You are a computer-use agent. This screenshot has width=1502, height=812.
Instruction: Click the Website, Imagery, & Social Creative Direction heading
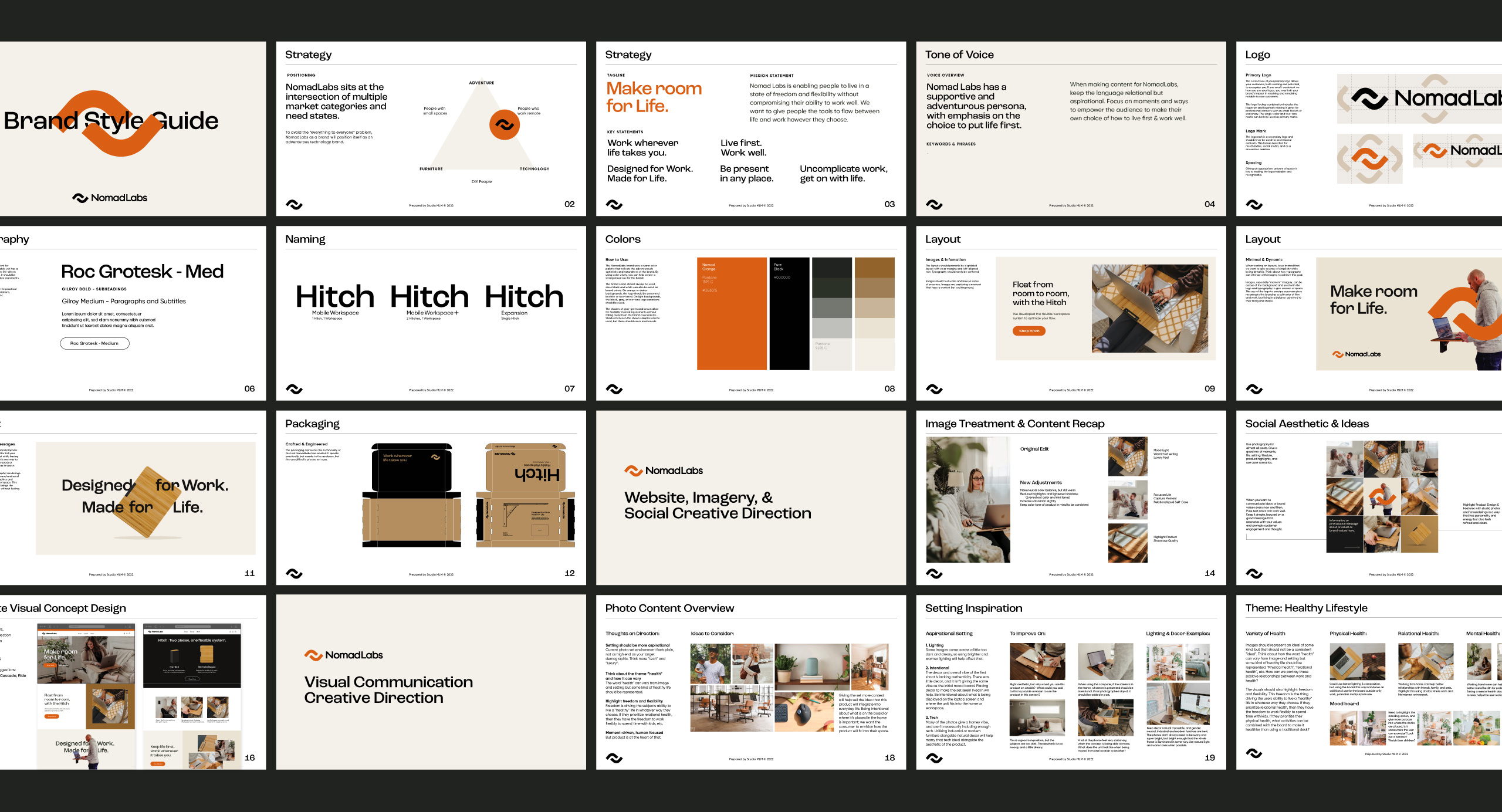[x=718, y=505]
